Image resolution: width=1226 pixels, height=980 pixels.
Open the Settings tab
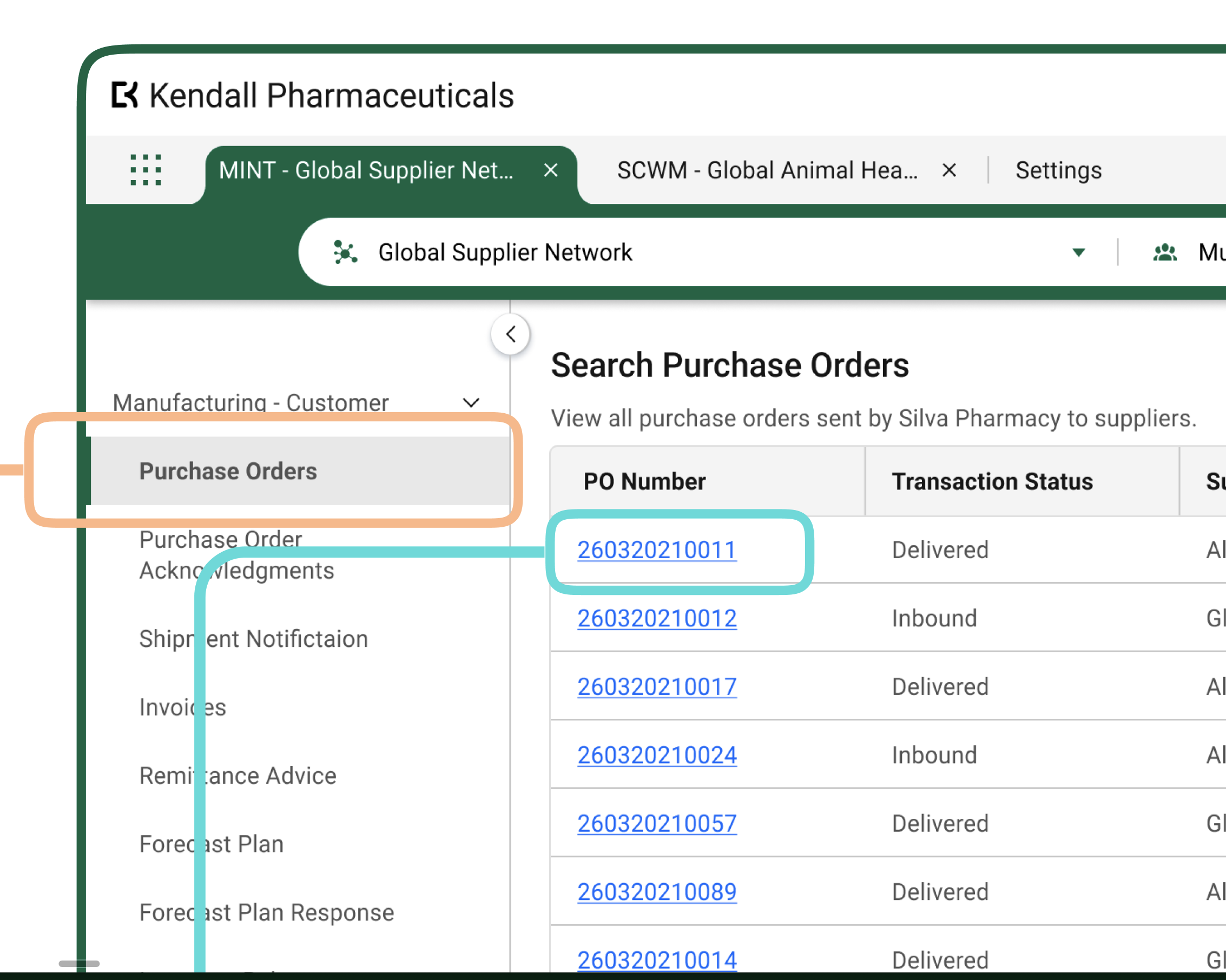[1058, 170]
